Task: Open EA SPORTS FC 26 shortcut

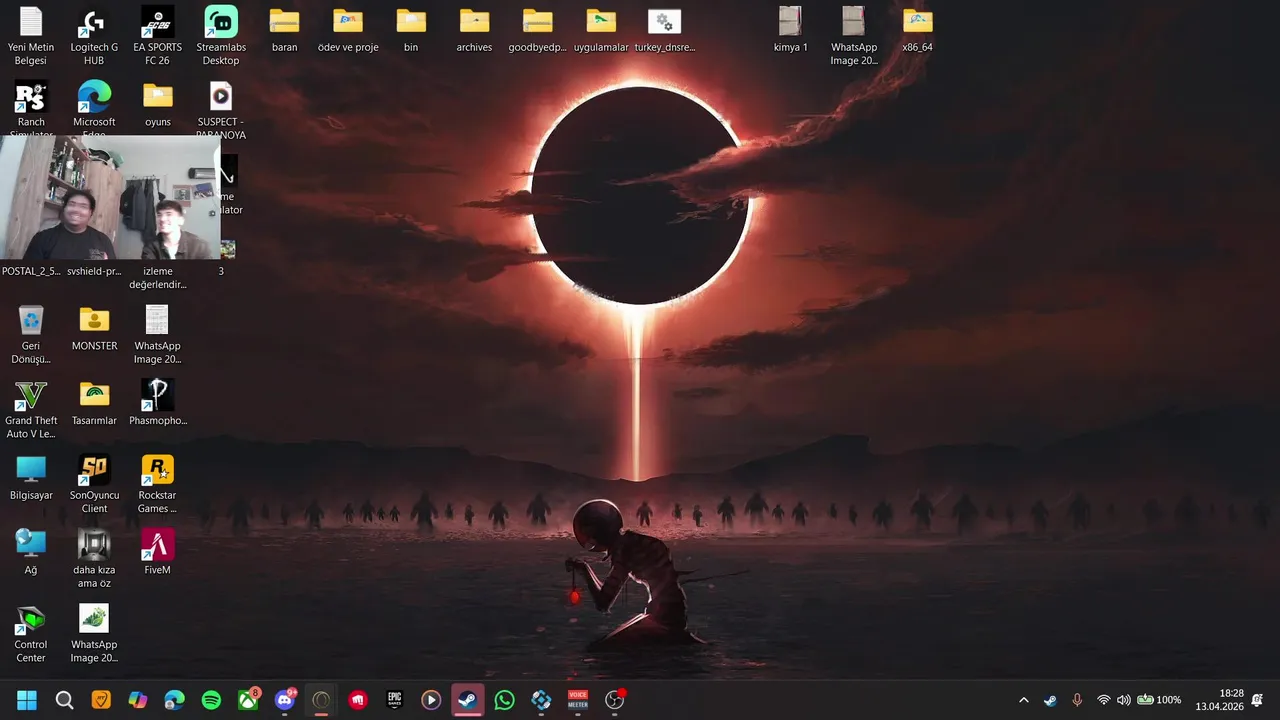Action: coord(158,36)
